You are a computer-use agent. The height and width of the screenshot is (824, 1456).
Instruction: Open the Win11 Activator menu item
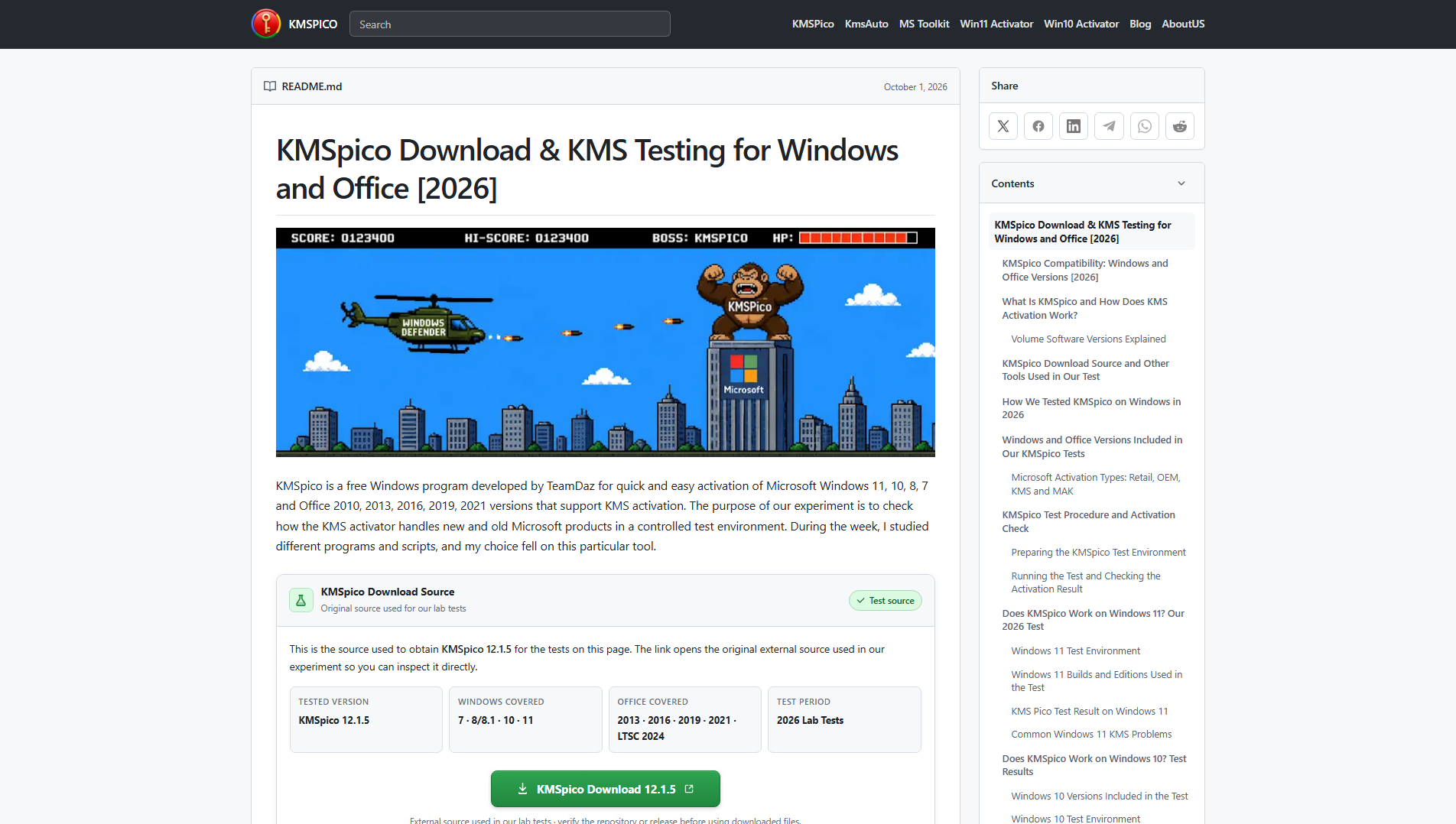tap(996, 24)
